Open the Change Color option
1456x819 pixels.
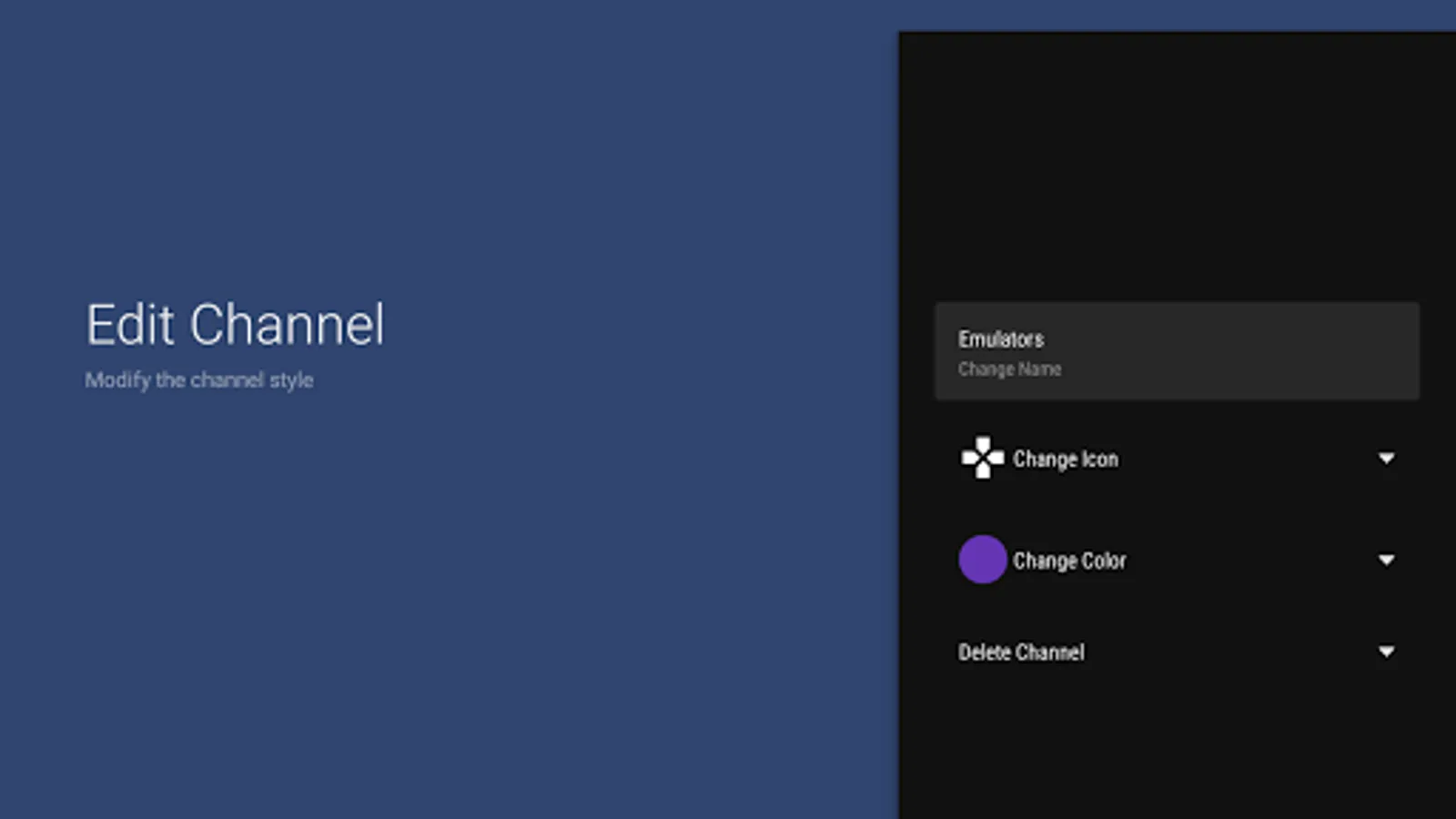click(x=1177, y=561)
